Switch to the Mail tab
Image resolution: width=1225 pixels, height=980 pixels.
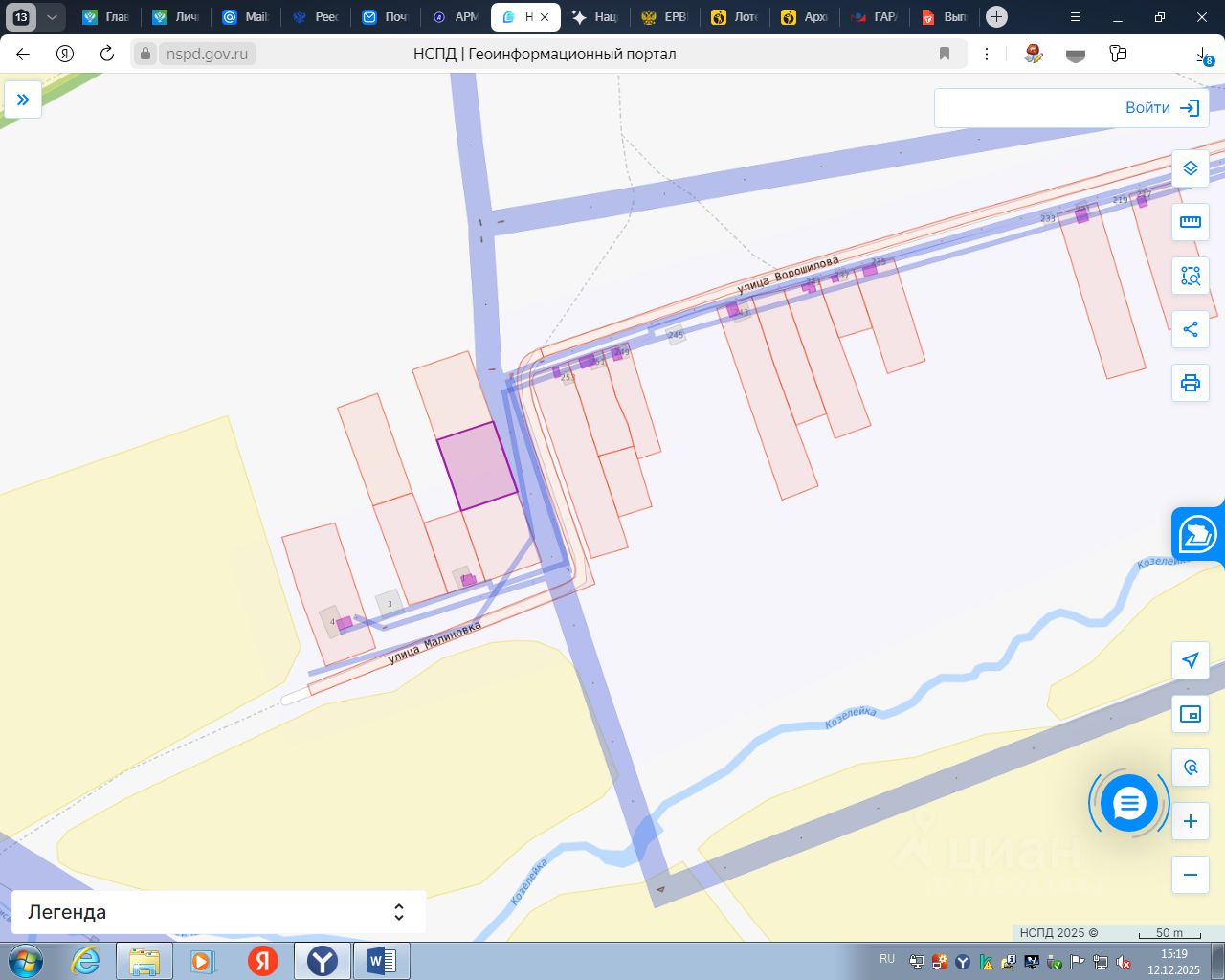[x=245, y=17]
